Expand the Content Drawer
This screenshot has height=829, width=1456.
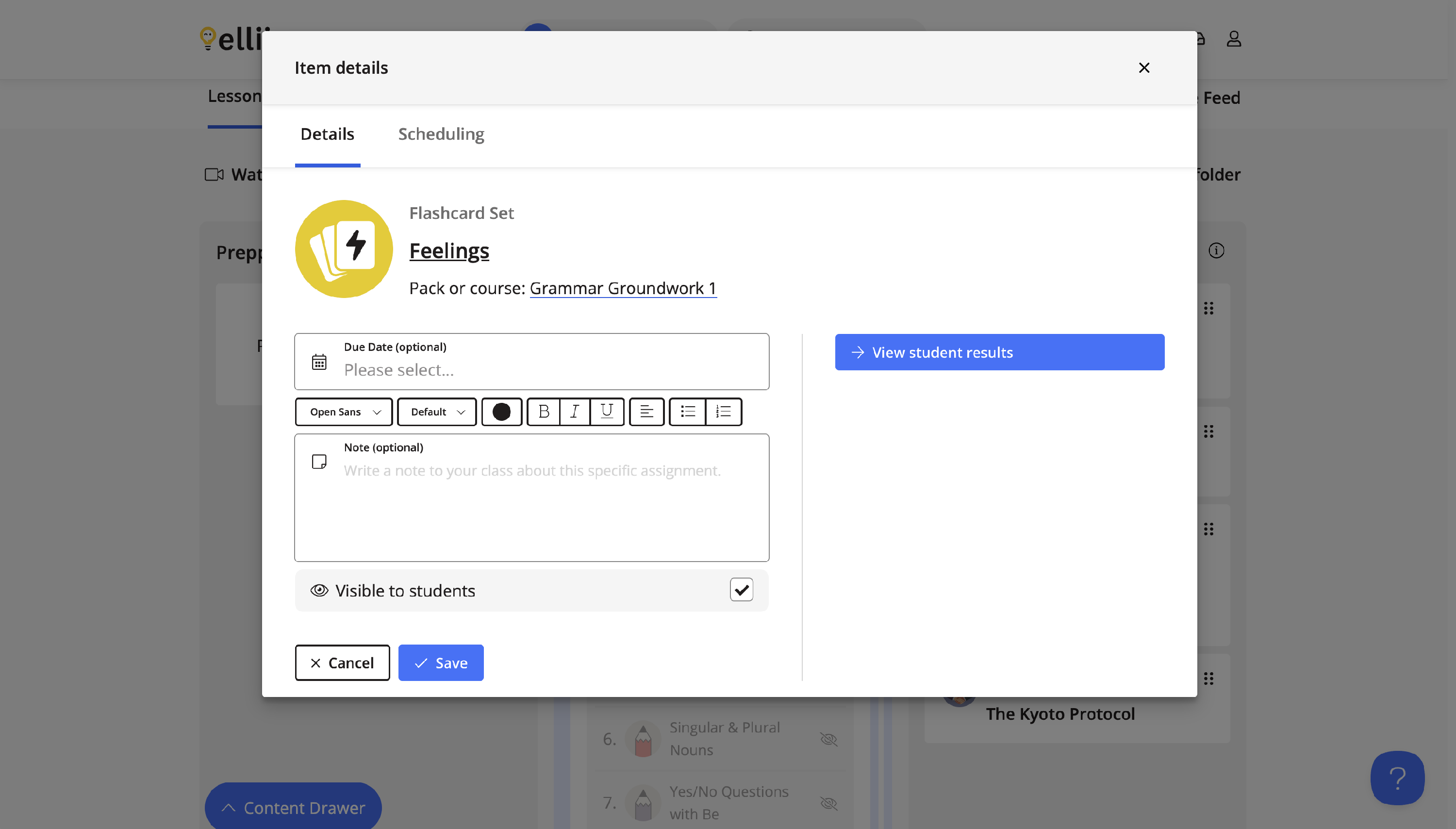click(293, 807)
